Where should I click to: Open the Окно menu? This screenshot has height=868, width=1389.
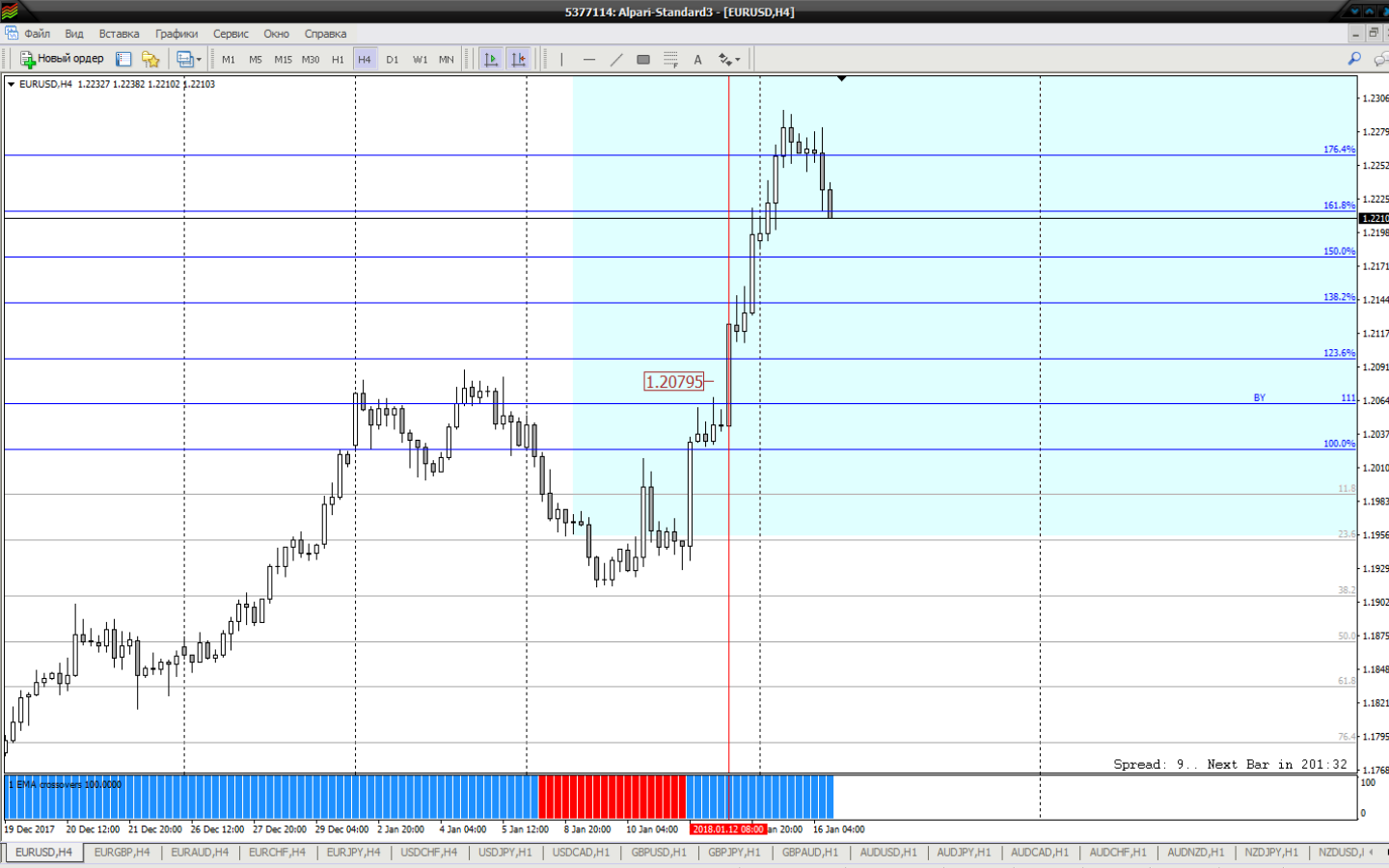277,34
